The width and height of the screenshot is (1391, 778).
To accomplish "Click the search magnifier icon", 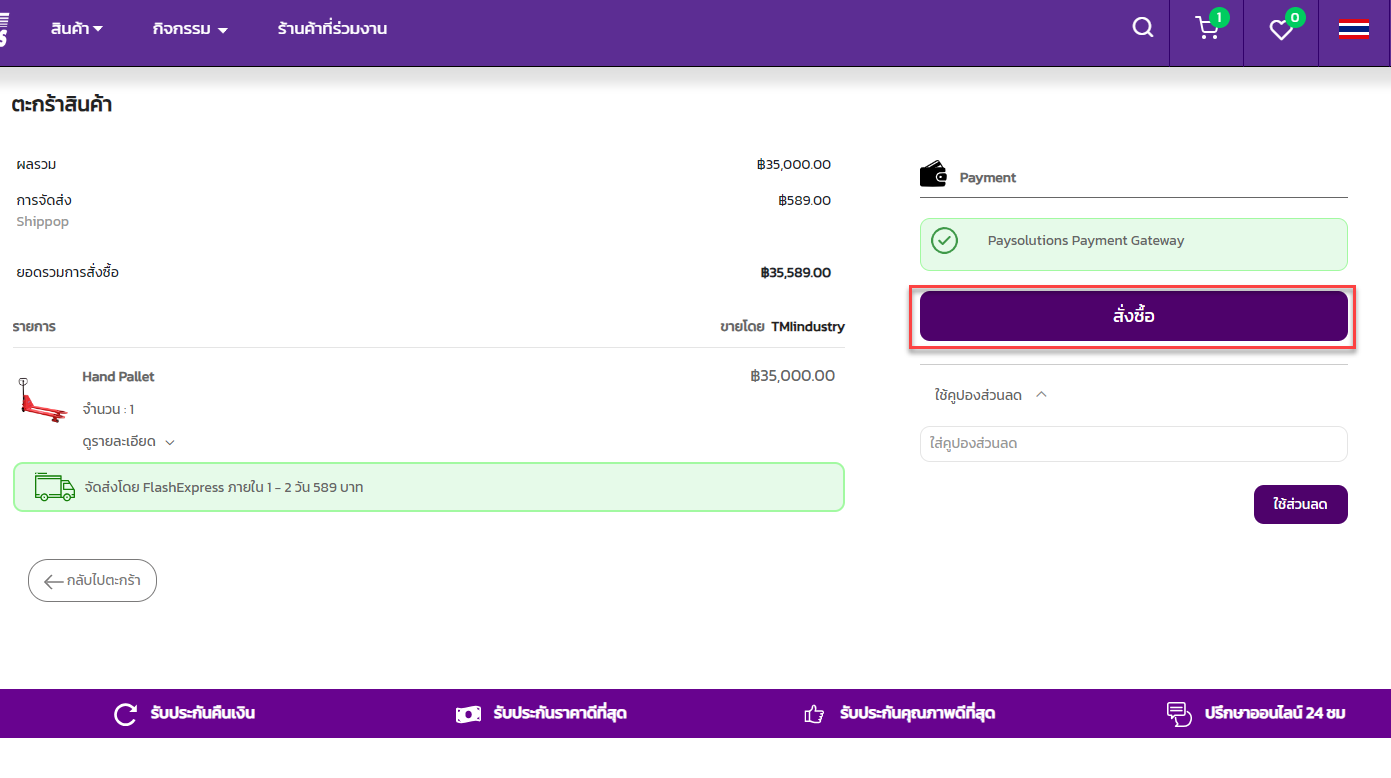I will (1142, 28).
